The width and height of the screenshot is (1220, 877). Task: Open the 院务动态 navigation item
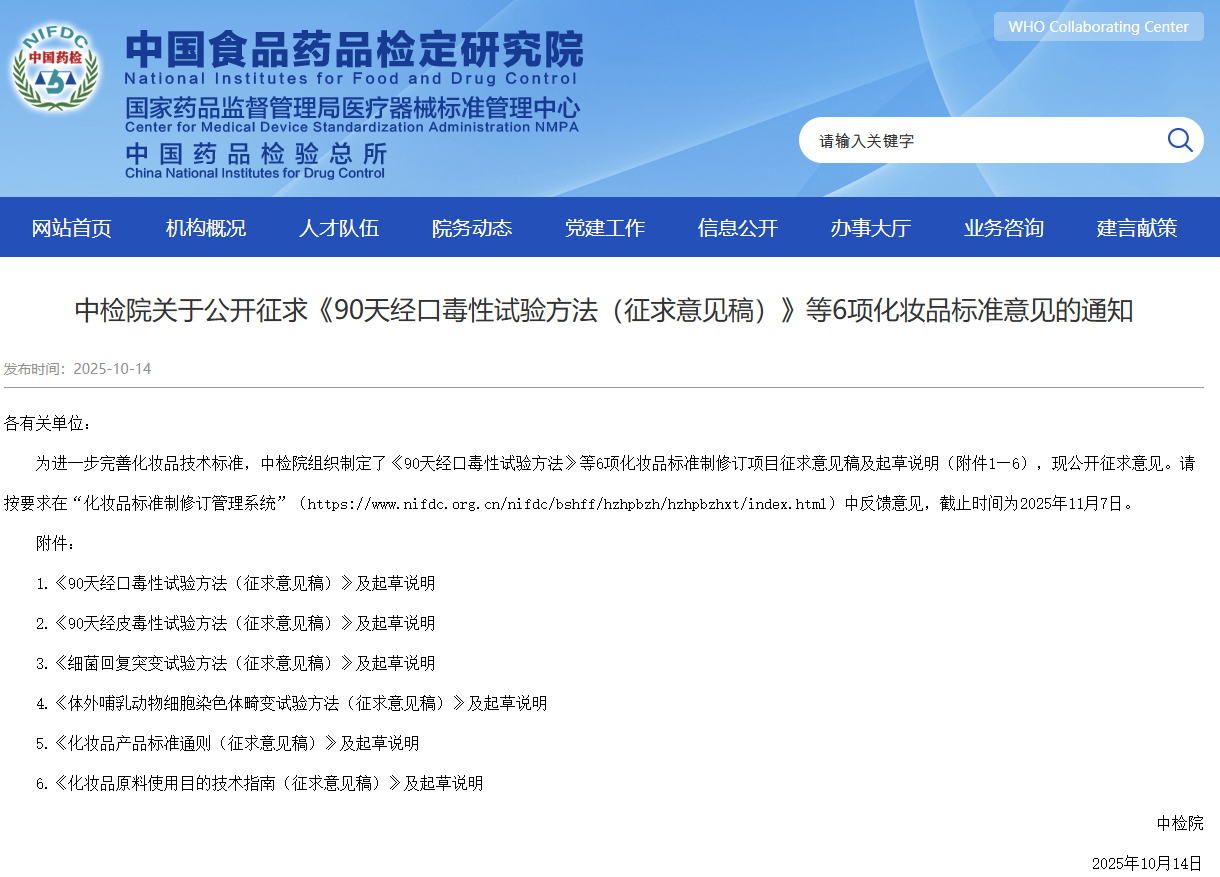click(x=472, y=228)
